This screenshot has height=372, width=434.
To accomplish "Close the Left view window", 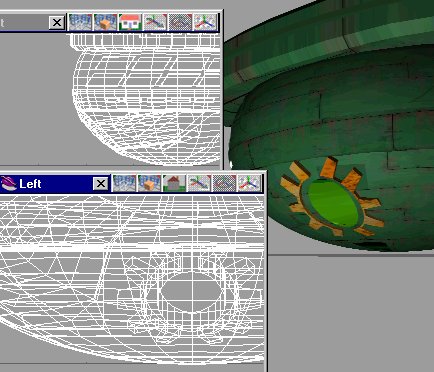I will [x=101, y=183].
